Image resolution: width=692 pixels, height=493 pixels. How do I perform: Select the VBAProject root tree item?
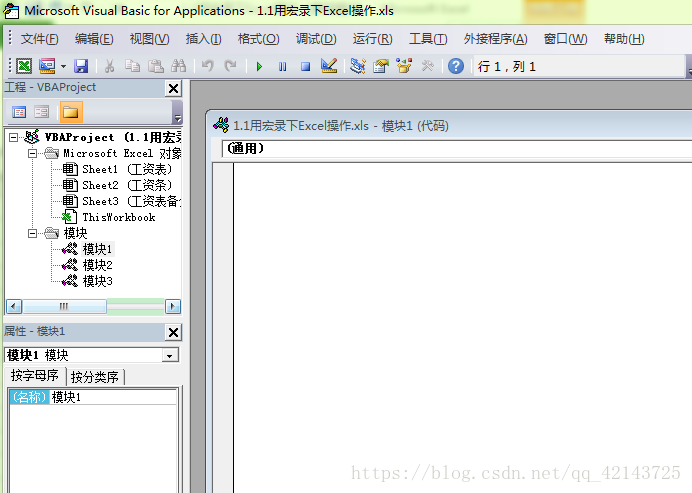point(113,137)
